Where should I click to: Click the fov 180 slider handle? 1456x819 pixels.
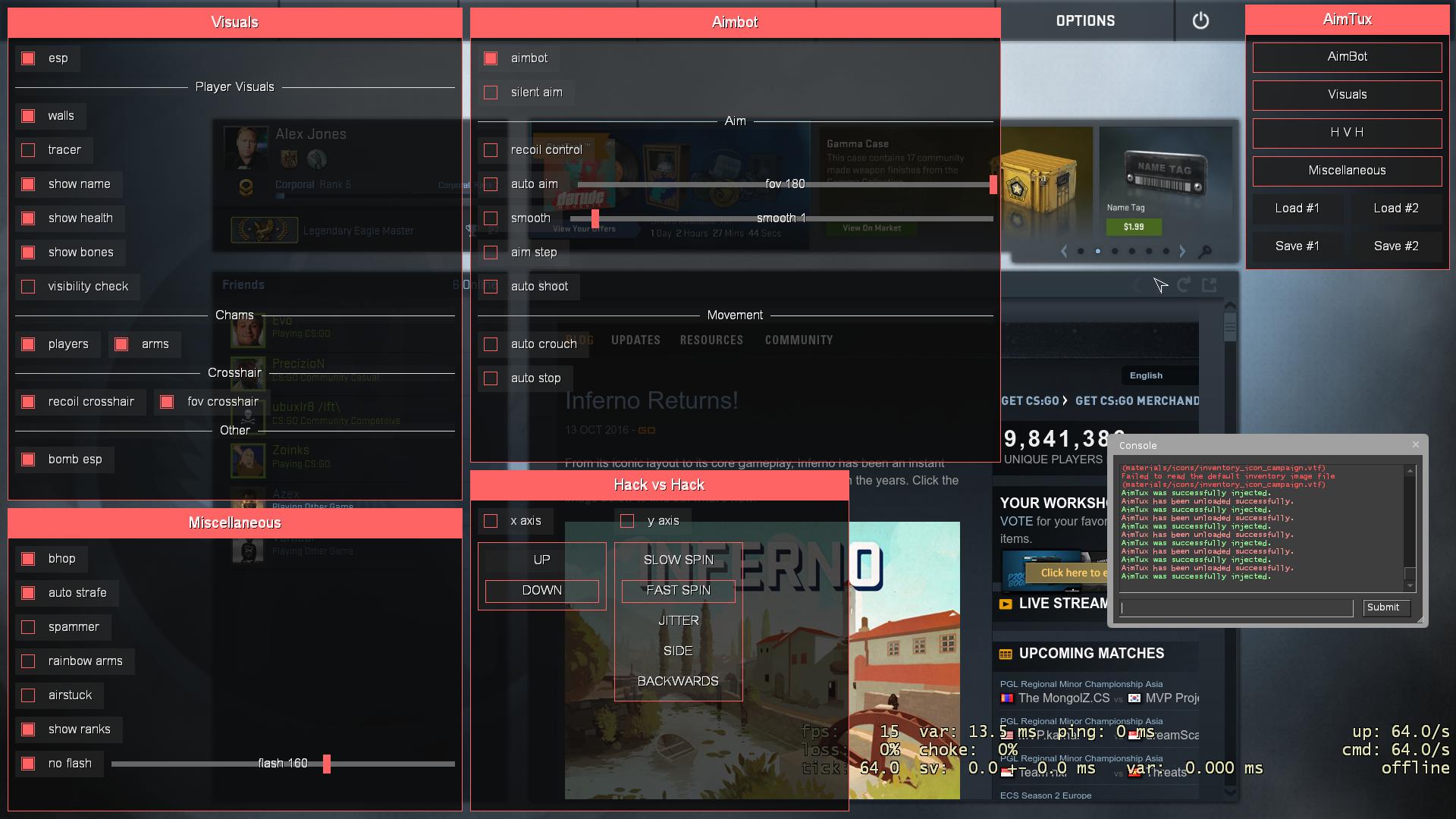click(x=993, y=184)
